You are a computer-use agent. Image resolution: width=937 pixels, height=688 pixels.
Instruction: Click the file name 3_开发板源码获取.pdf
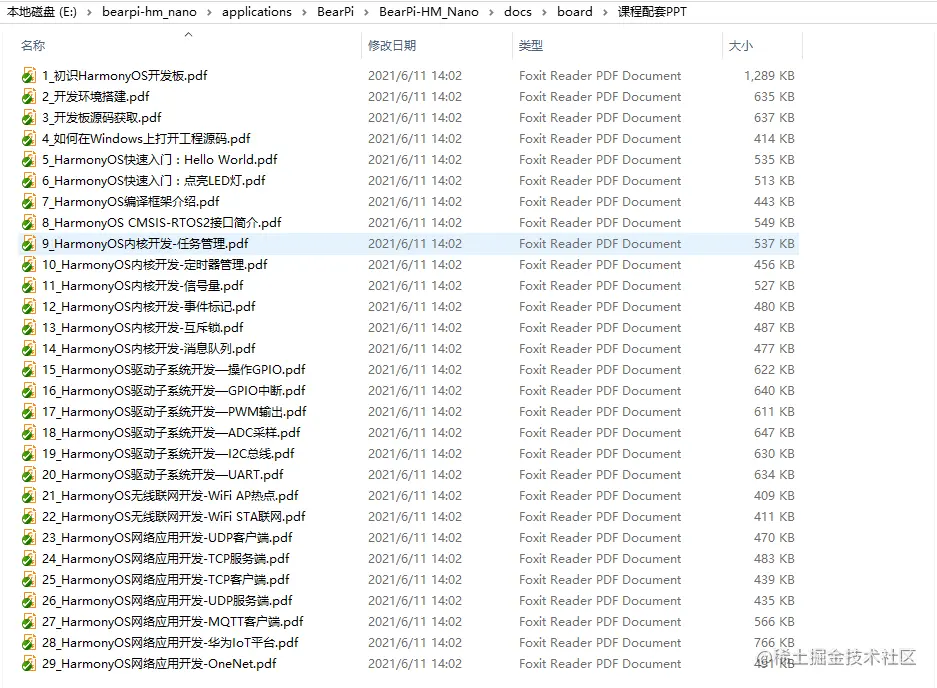(x=102, y=117)
